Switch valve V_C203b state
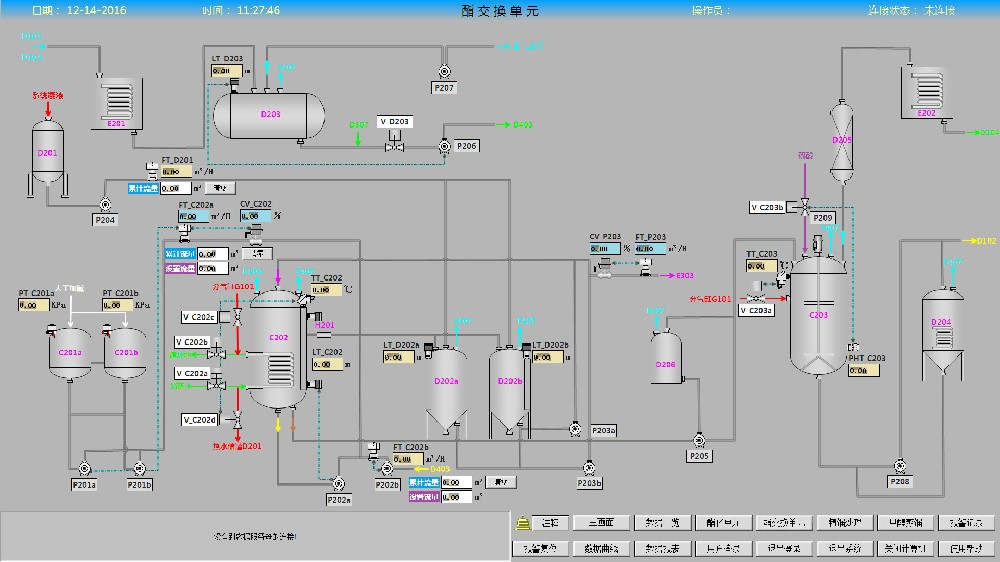 pos(803,207)
